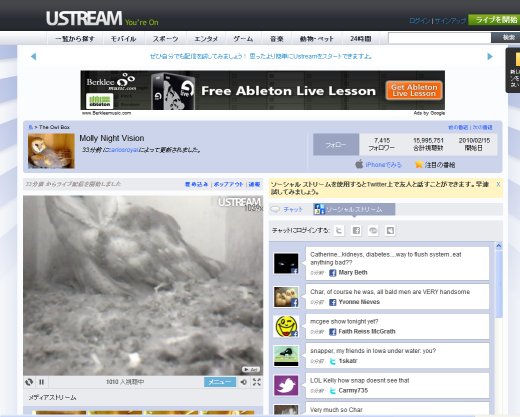Viewport: 520px width, 417px height.
Task: Click the ポップアウト link
Action: [x=228, y=184]
